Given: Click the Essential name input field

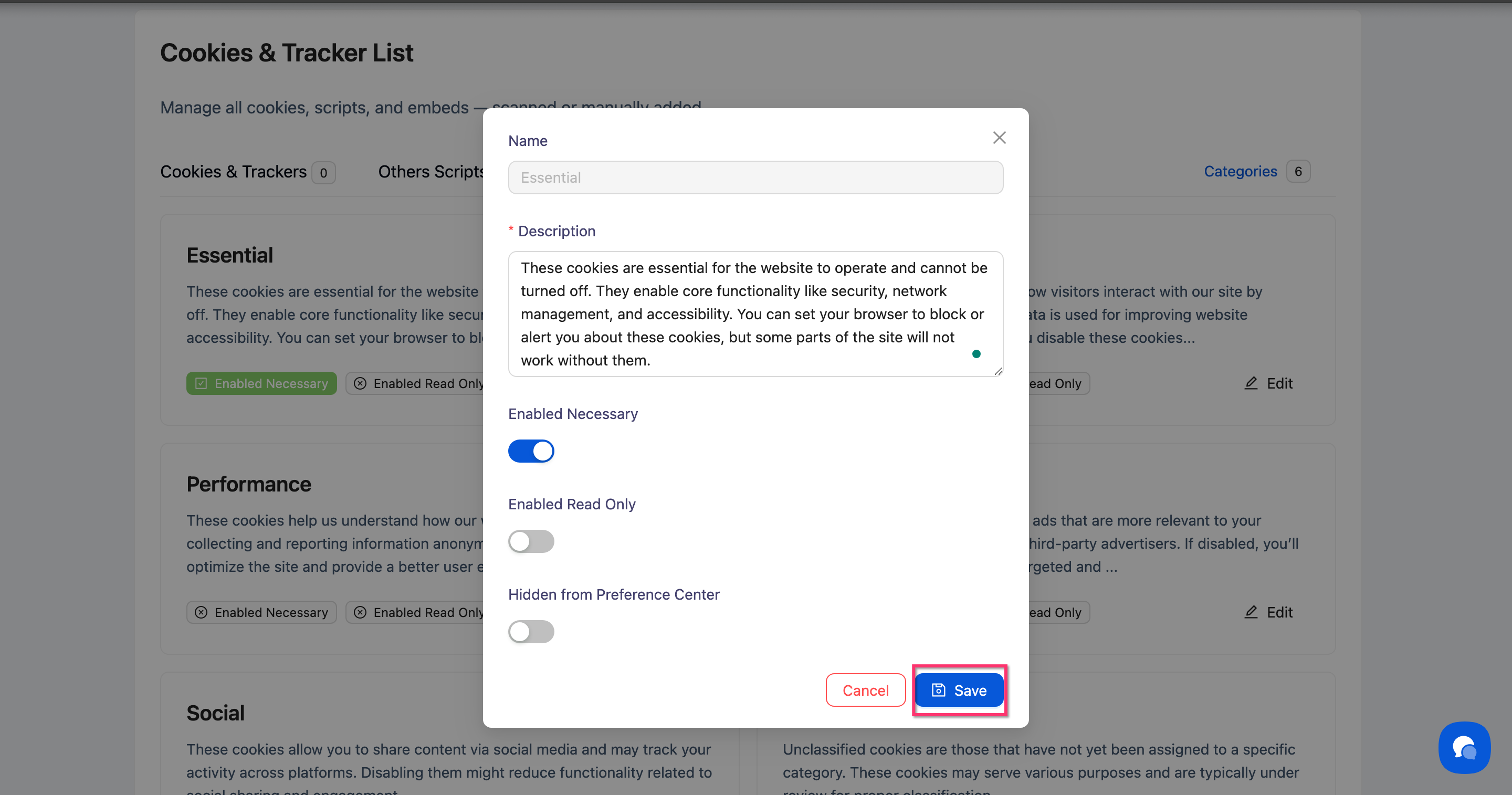Looking at the screenshot, I should [755, 177].
